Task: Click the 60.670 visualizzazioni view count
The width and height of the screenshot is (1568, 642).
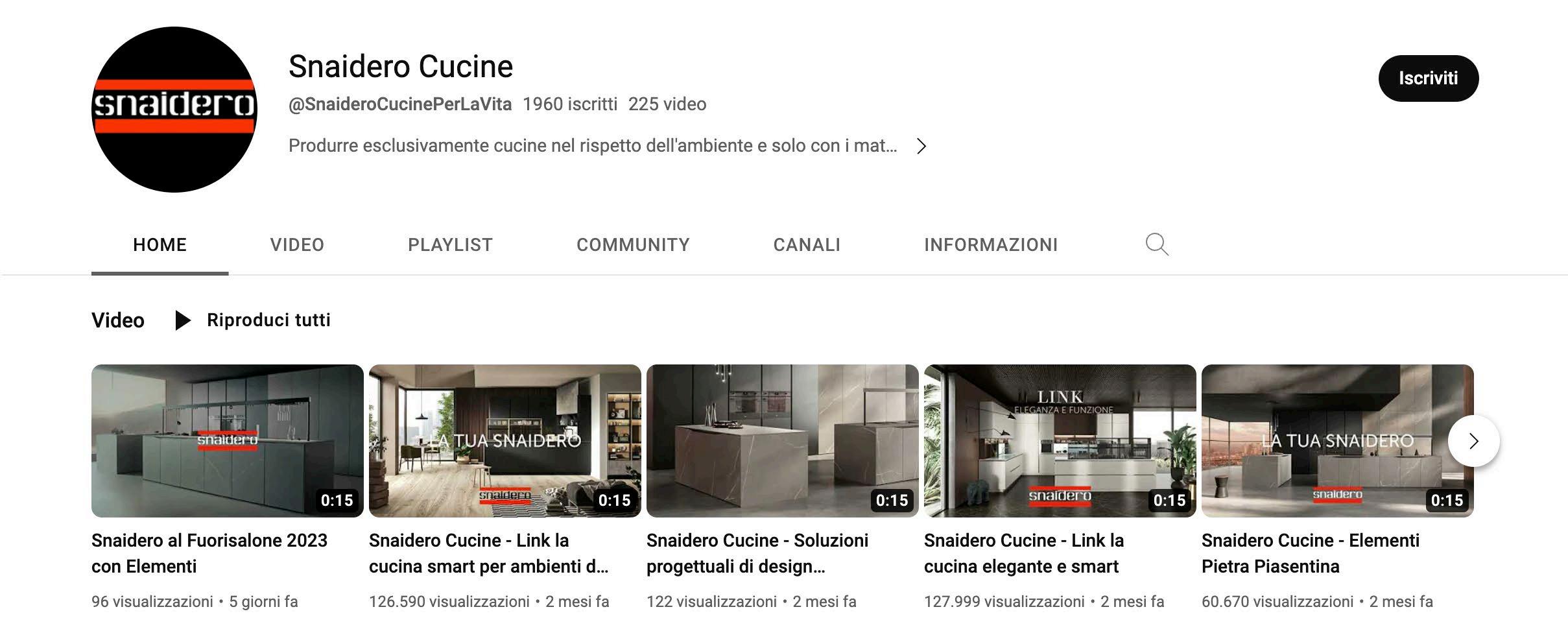Action: pos(1277,602)
